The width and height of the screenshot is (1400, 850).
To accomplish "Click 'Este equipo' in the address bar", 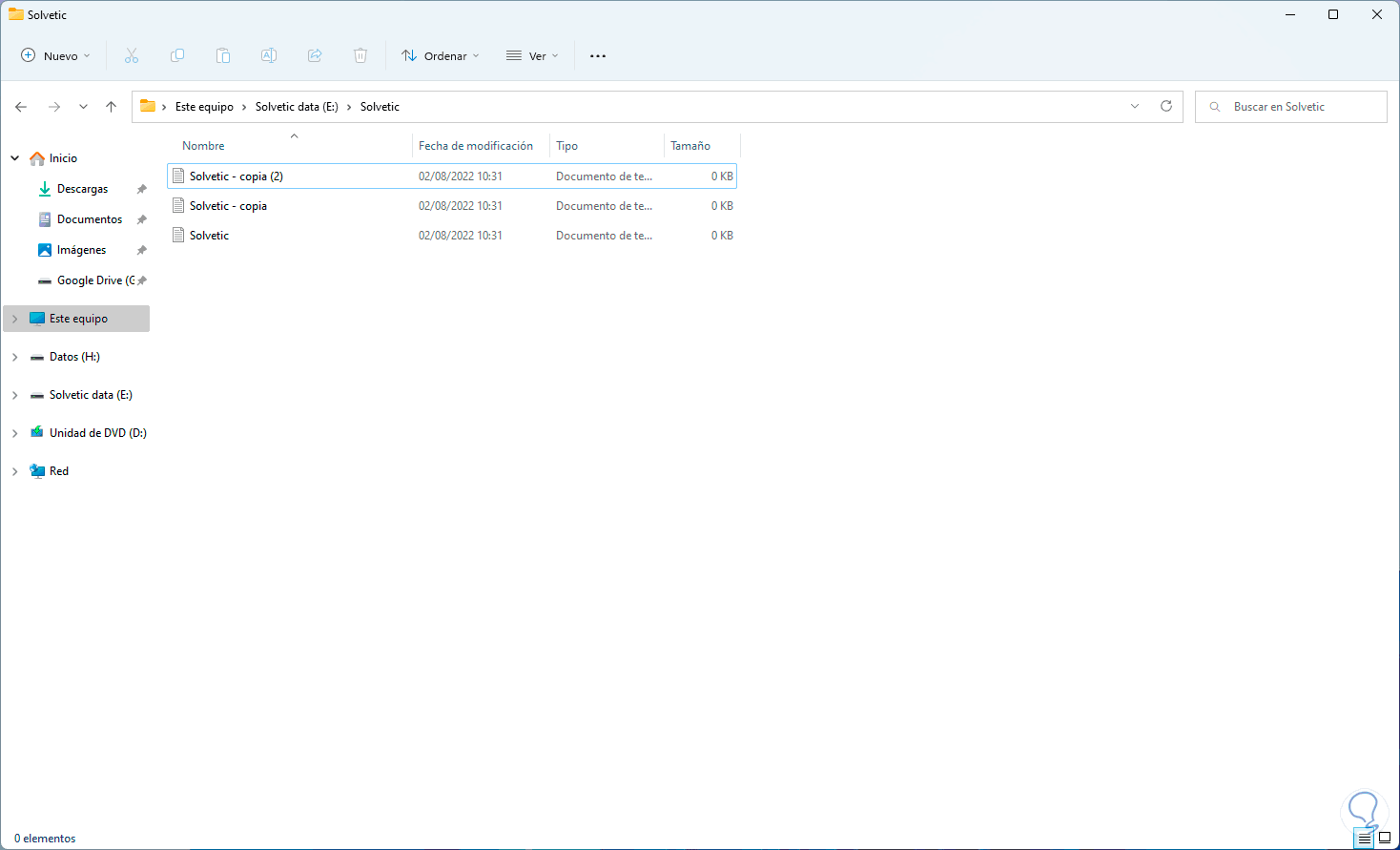I will coord(204,107).
